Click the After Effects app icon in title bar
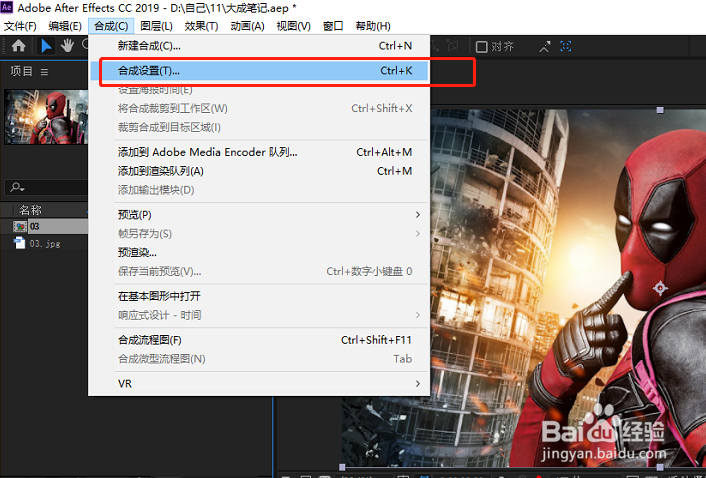The height and width of the screenshot is (478, 706). pos(7,7)
